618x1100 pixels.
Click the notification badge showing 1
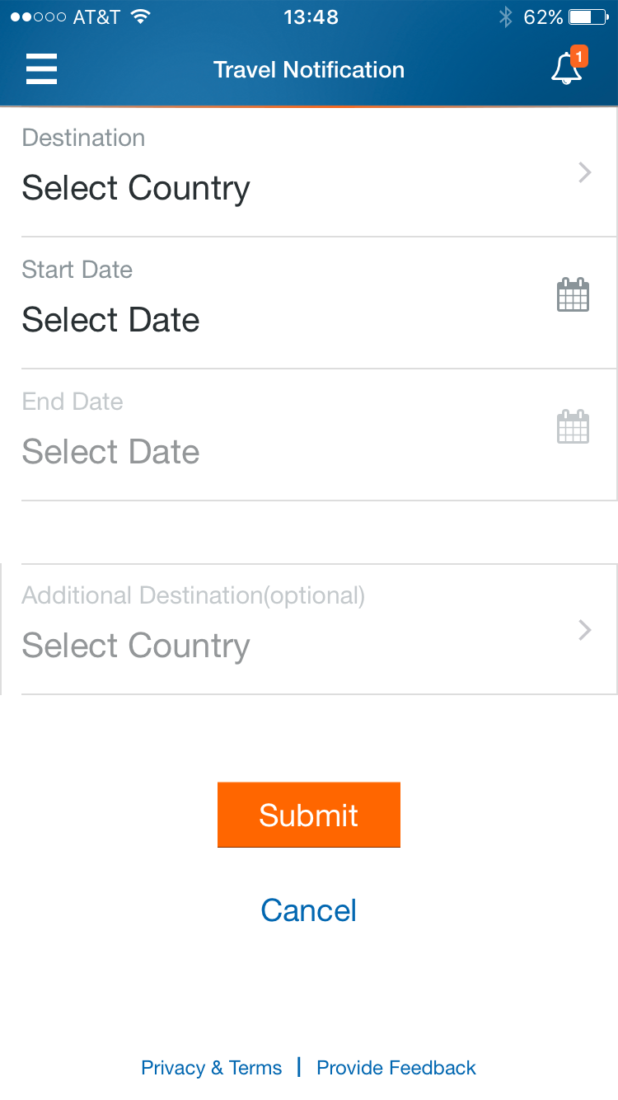click(579, 57)
